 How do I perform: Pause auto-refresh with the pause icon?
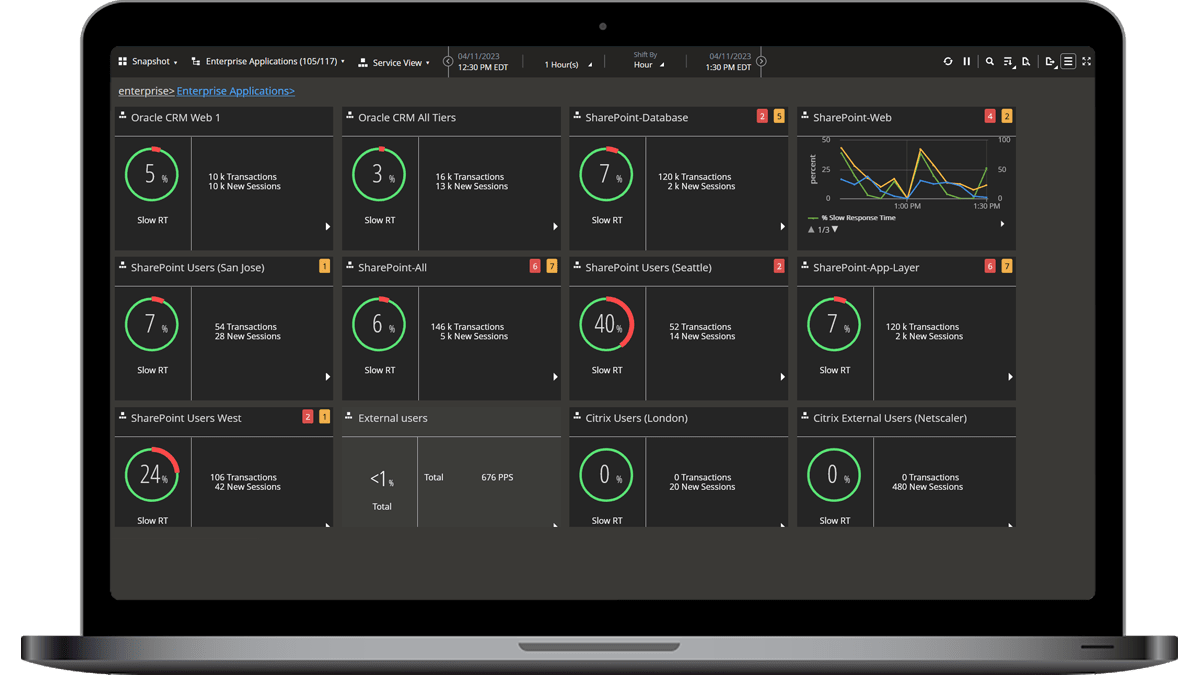(967, 62)
